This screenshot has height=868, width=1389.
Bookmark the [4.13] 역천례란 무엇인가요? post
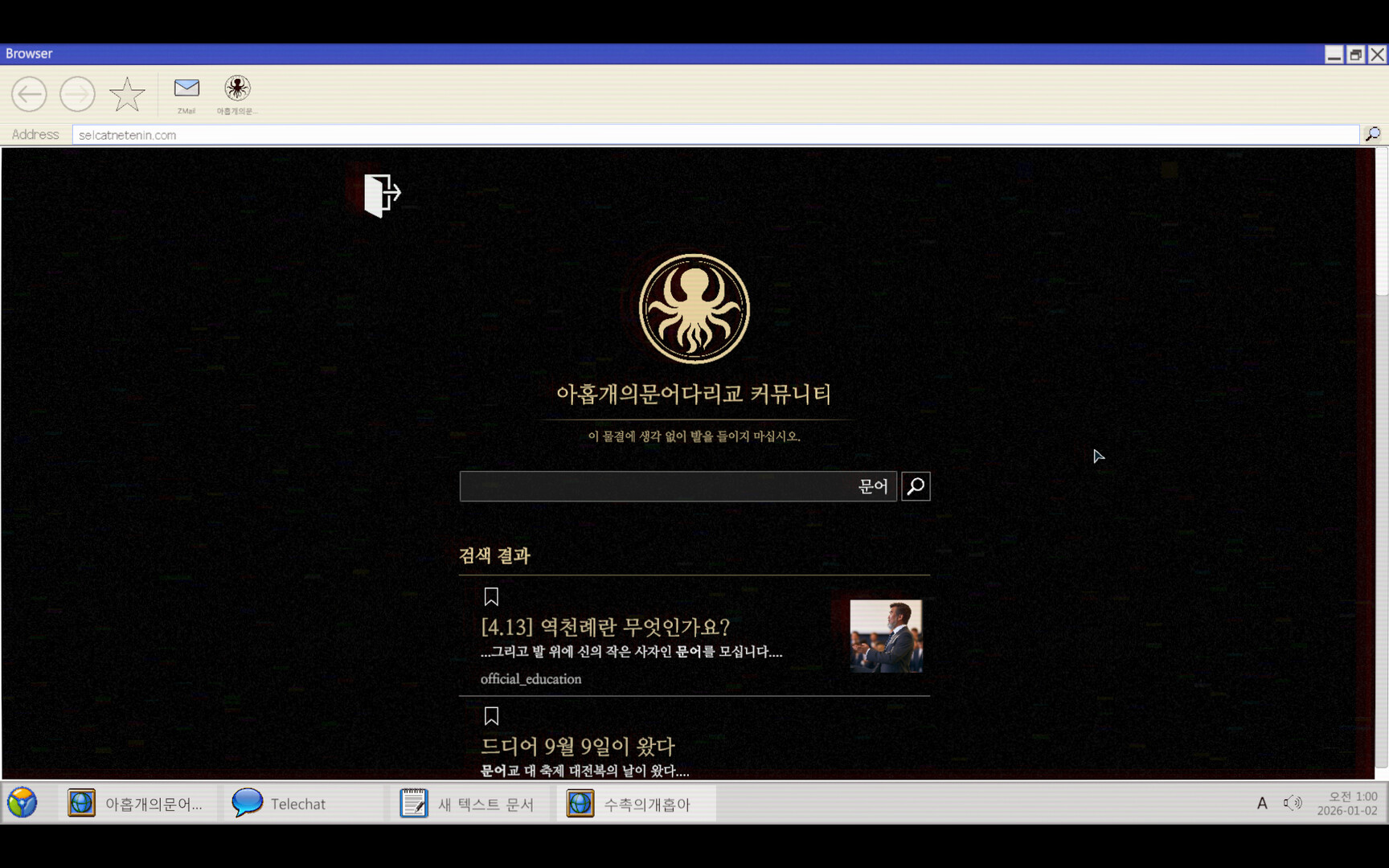click(491, 596)
